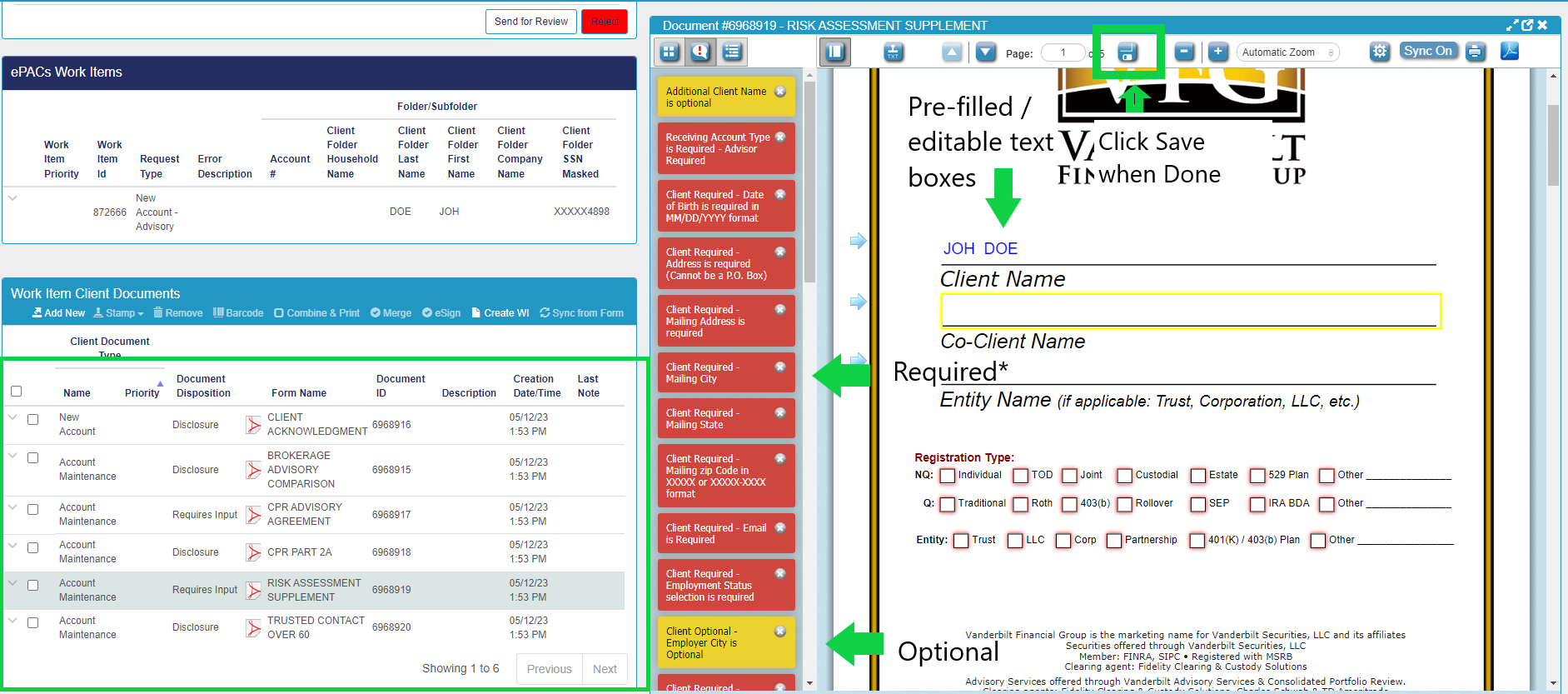This screenshot has width=1568, height=694.
Task: Jump to field using arrow beside Client Name
Action: [858, 241]
